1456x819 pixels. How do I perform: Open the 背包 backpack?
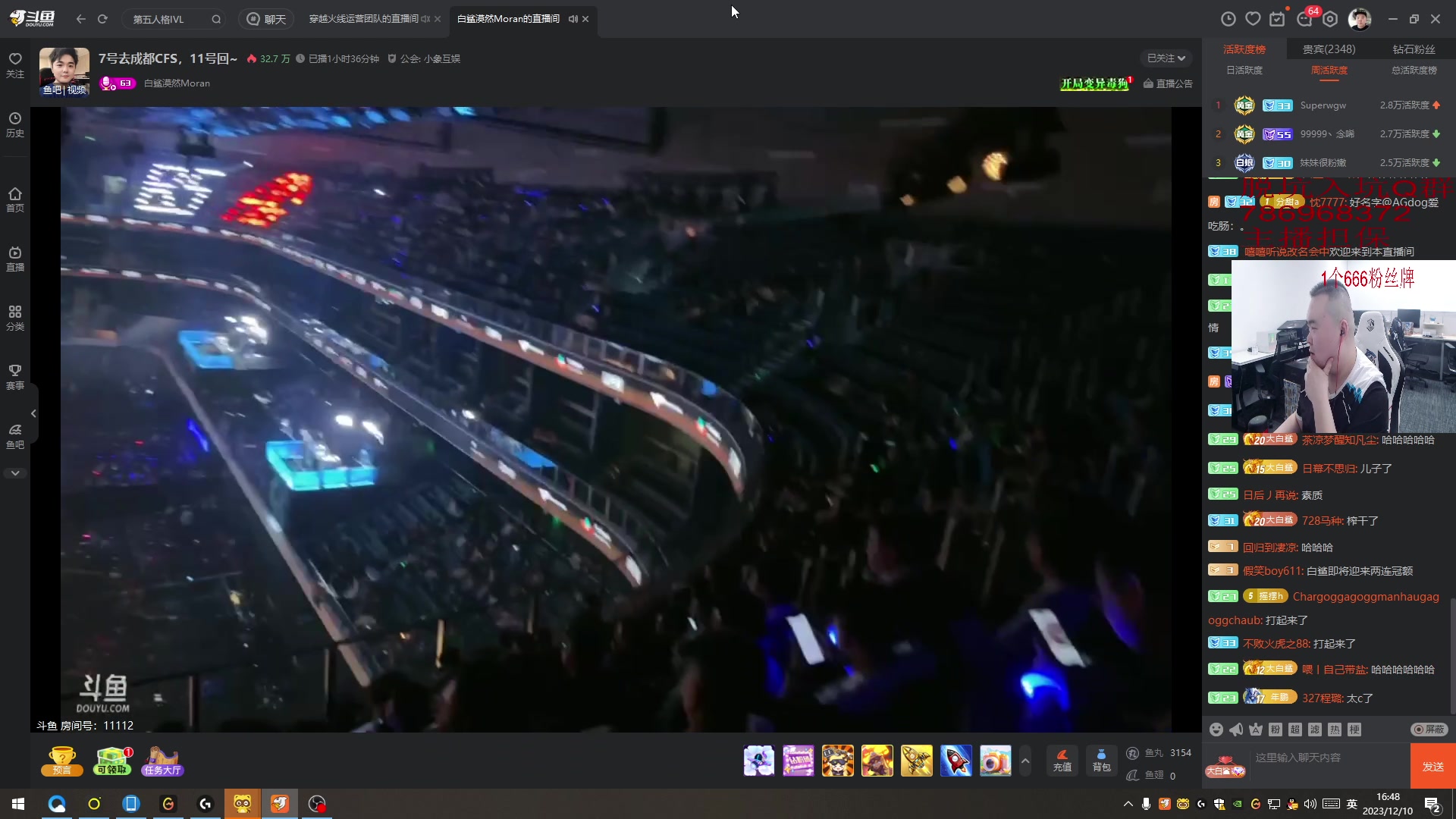pyautogui.click(x=1101, y=760)
